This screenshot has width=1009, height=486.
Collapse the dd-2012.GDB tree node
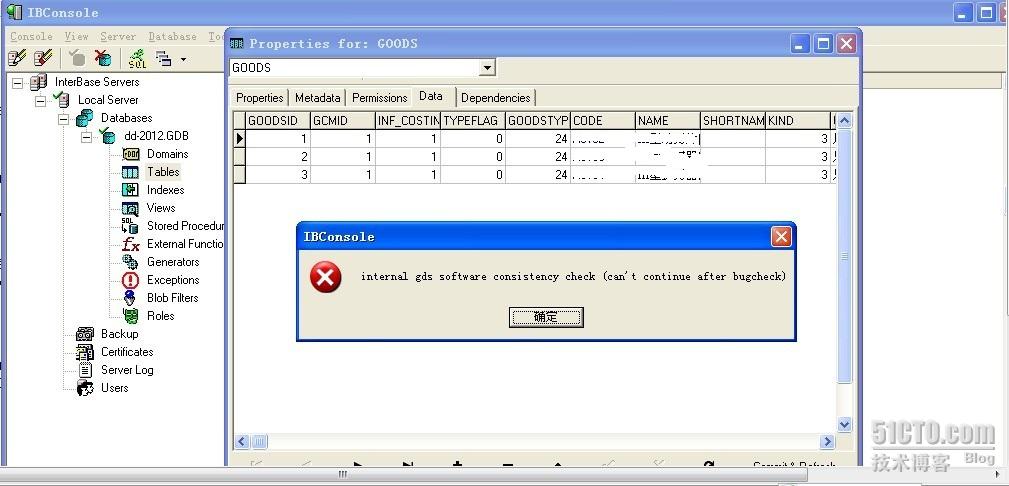[87, 136]
